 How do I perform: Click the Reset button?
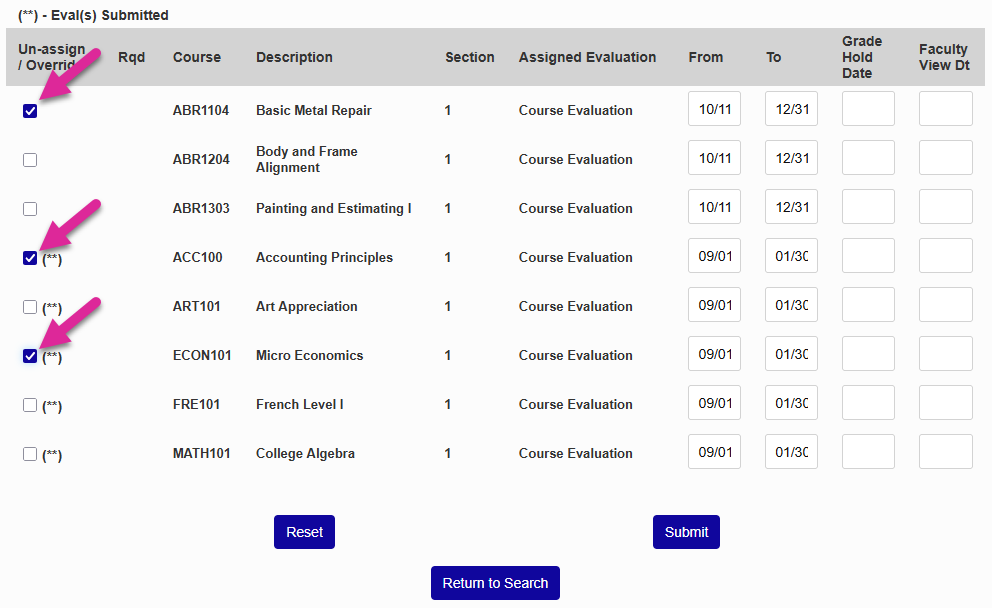tap(304, 532)
